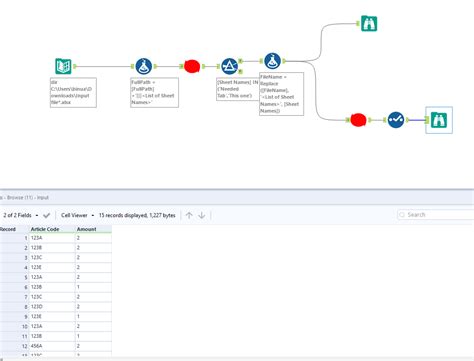Select Article Code cell in record 8
Image resolution: width=474 pixels, height=361 pixels.
52,307
